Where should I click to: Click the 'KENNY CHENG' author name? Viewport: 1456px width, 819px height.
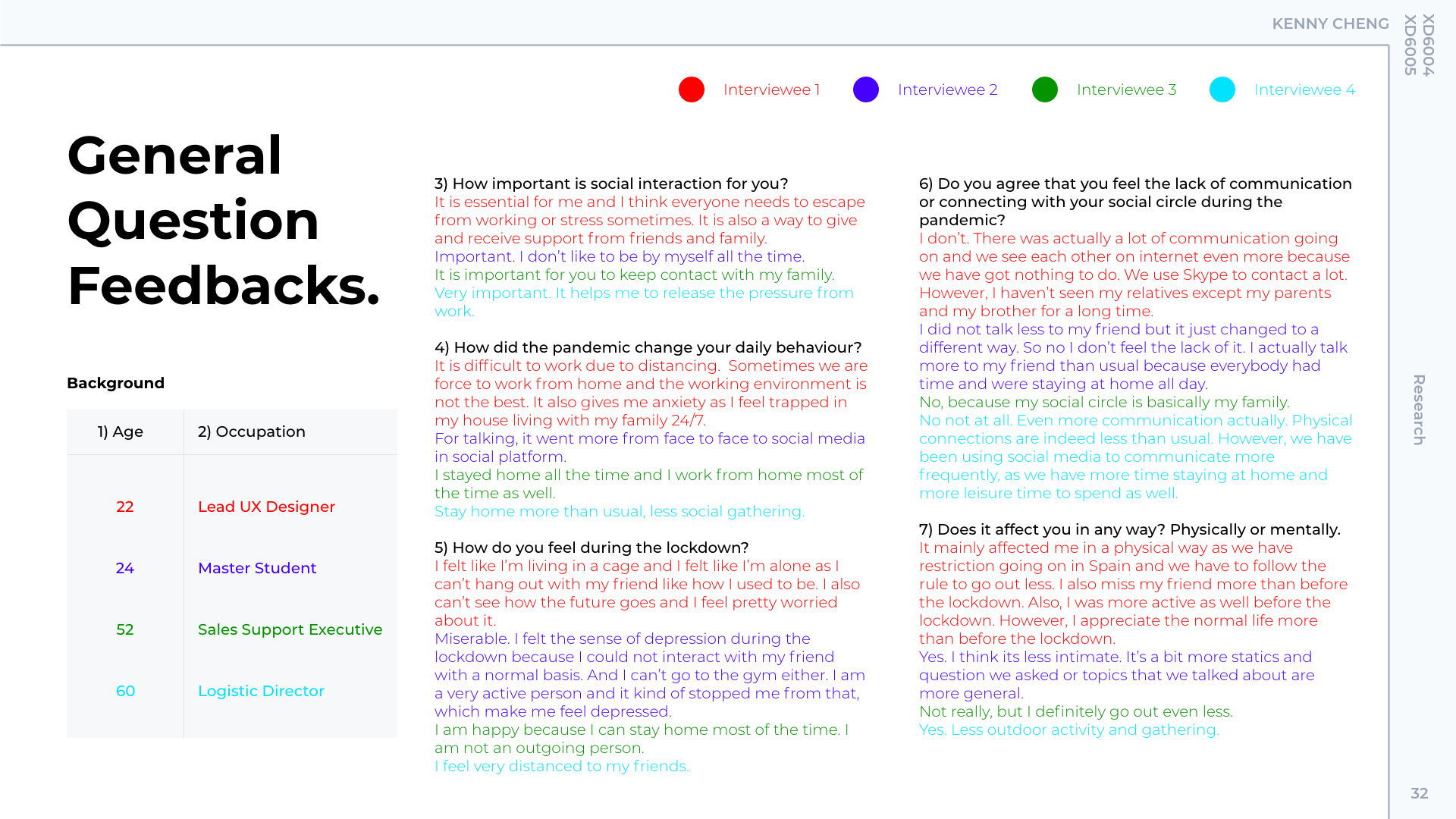point(1330,24)
